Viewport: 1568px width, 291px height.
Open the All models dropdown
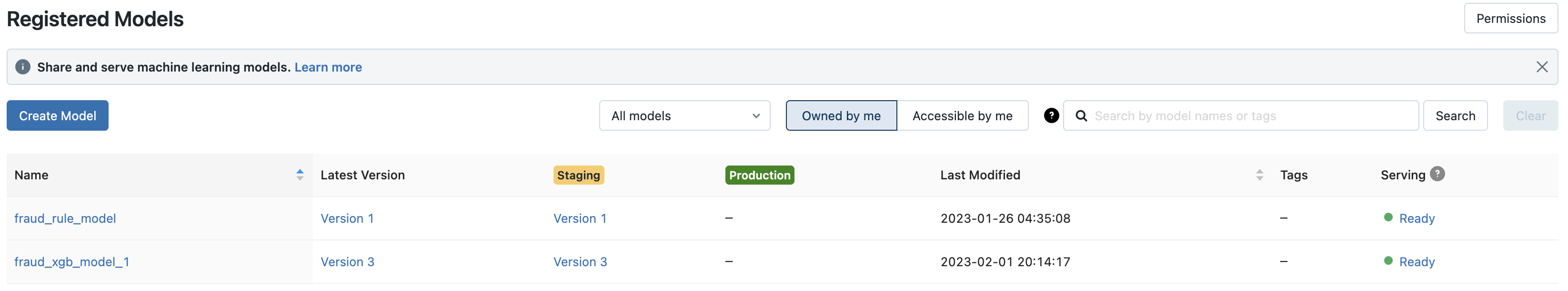click(684, 116)
